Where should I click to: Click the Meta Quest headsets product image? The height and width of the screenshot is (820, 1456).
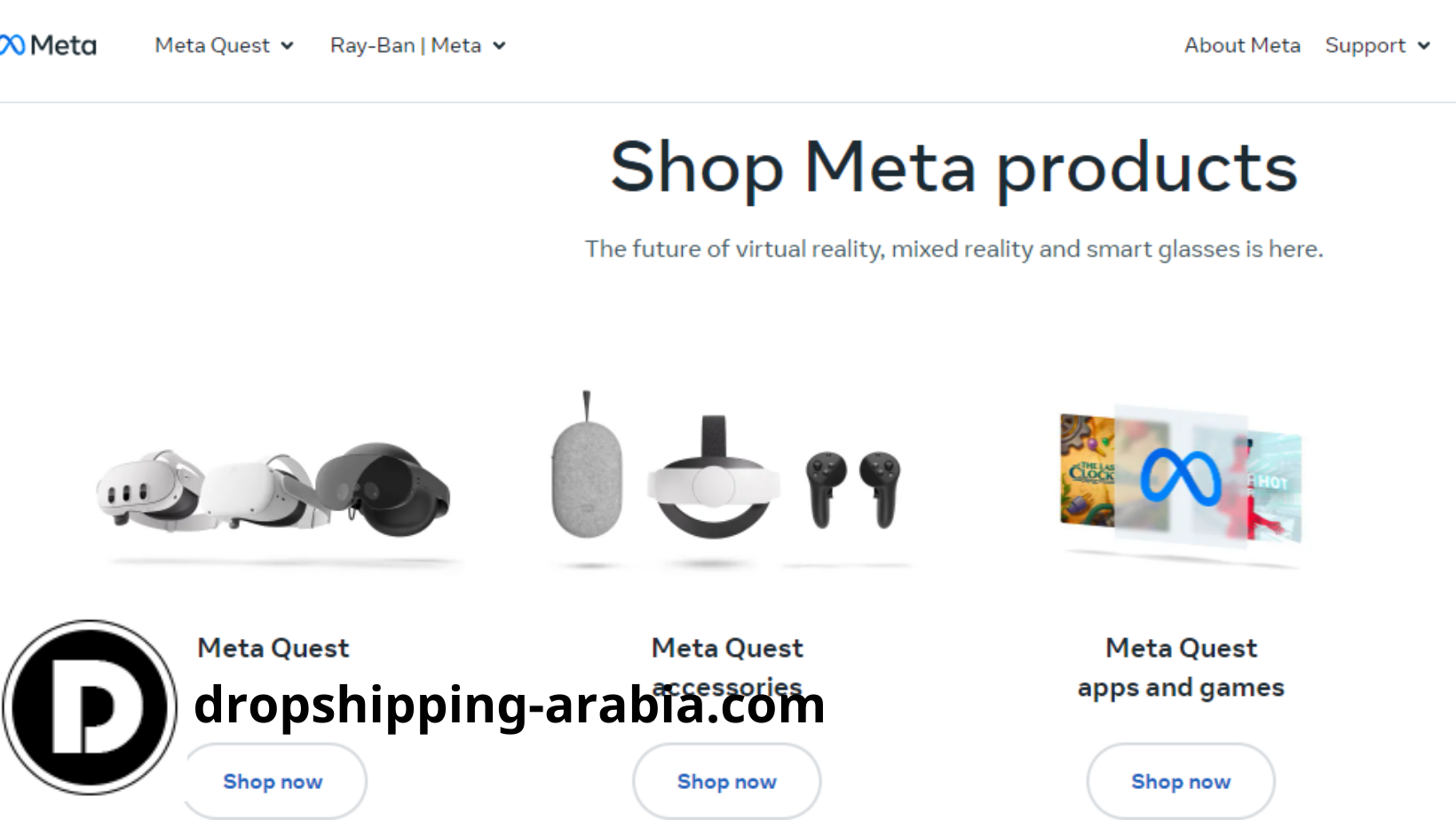(x=273, y=491)
